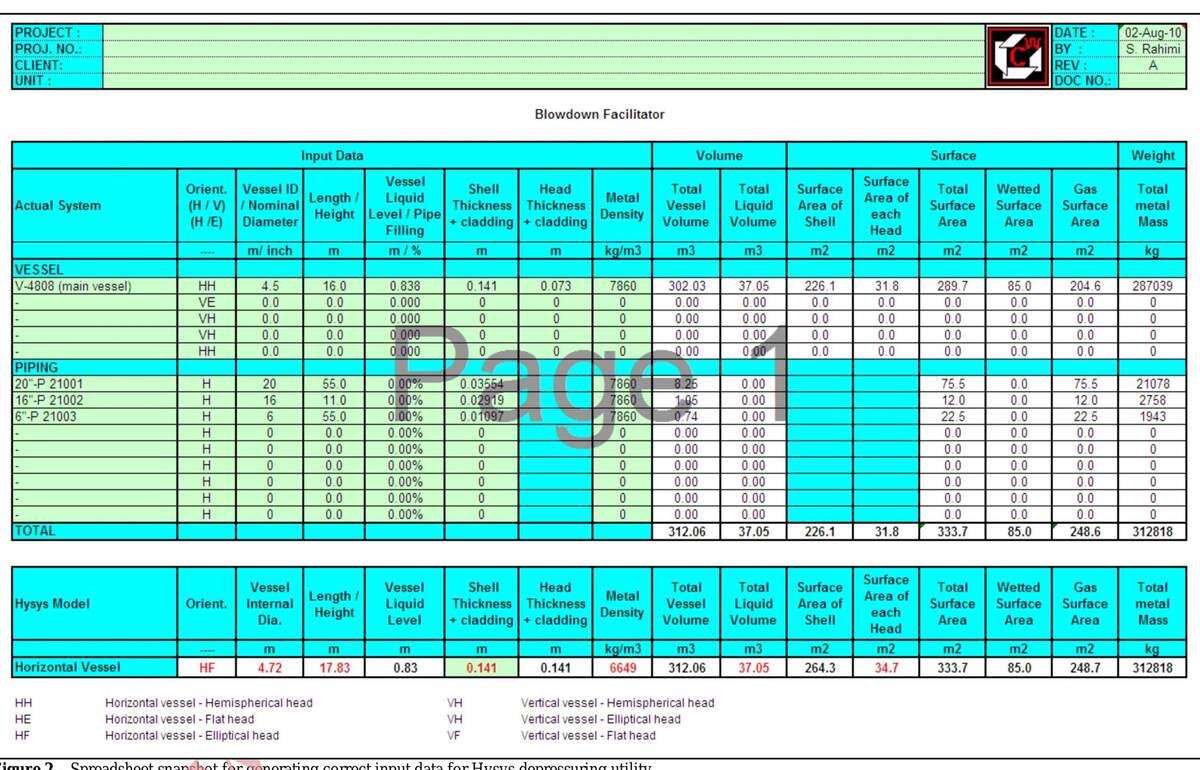The height and width of the screenshot is (770, 1200).
Task: Select the Volume group header
Action: (x=719, y=156)
